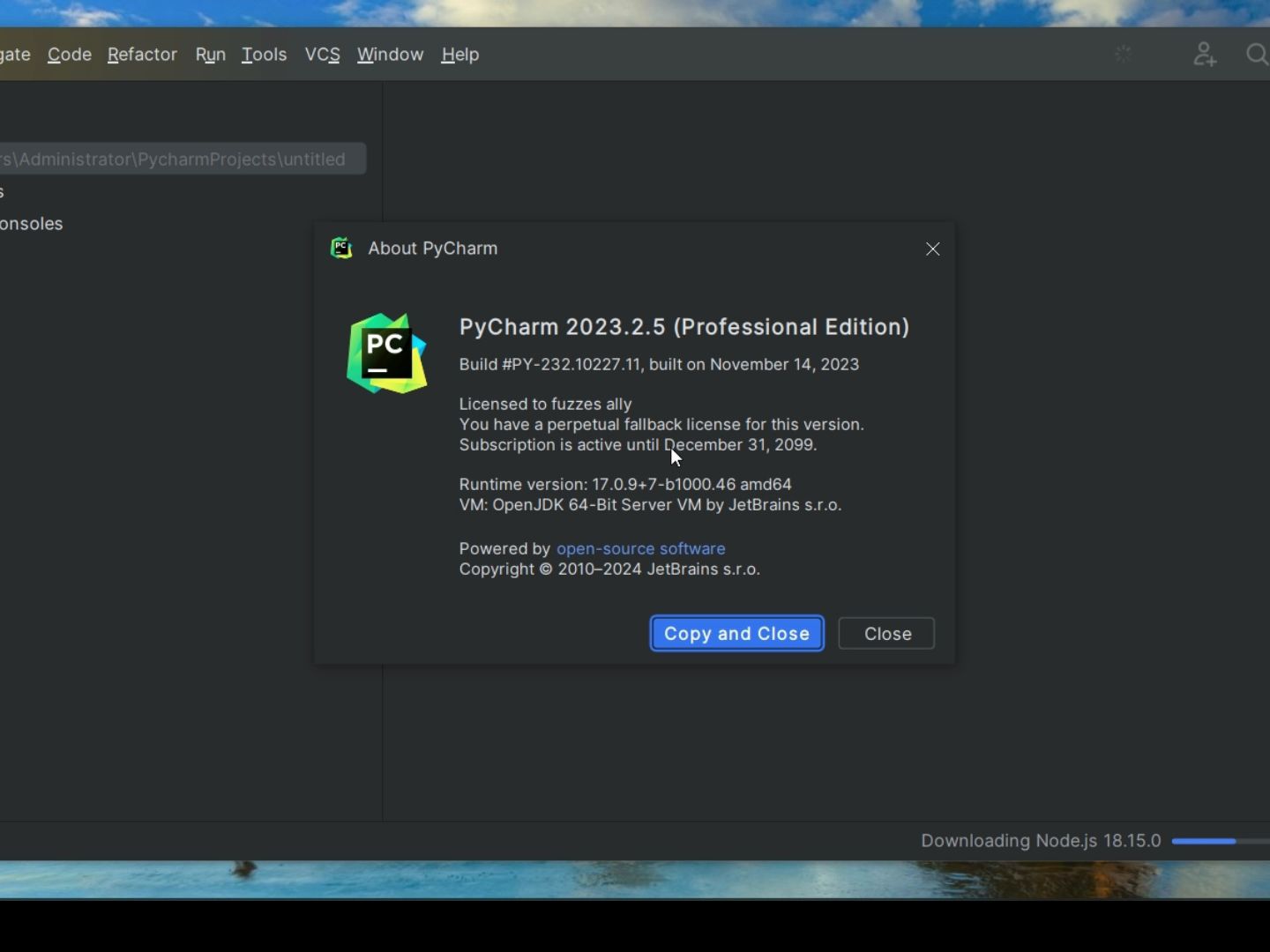Open the Refactor menu
Viewport: 1270px width, 952px height.
(142, 55)
